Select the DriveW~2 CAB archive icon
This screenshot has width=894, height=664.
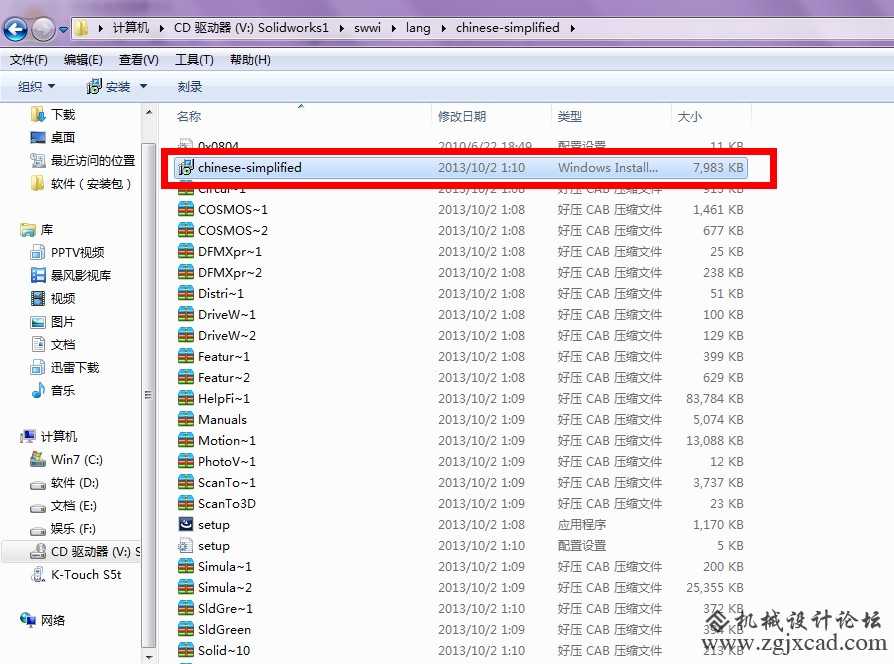point(186,335)
